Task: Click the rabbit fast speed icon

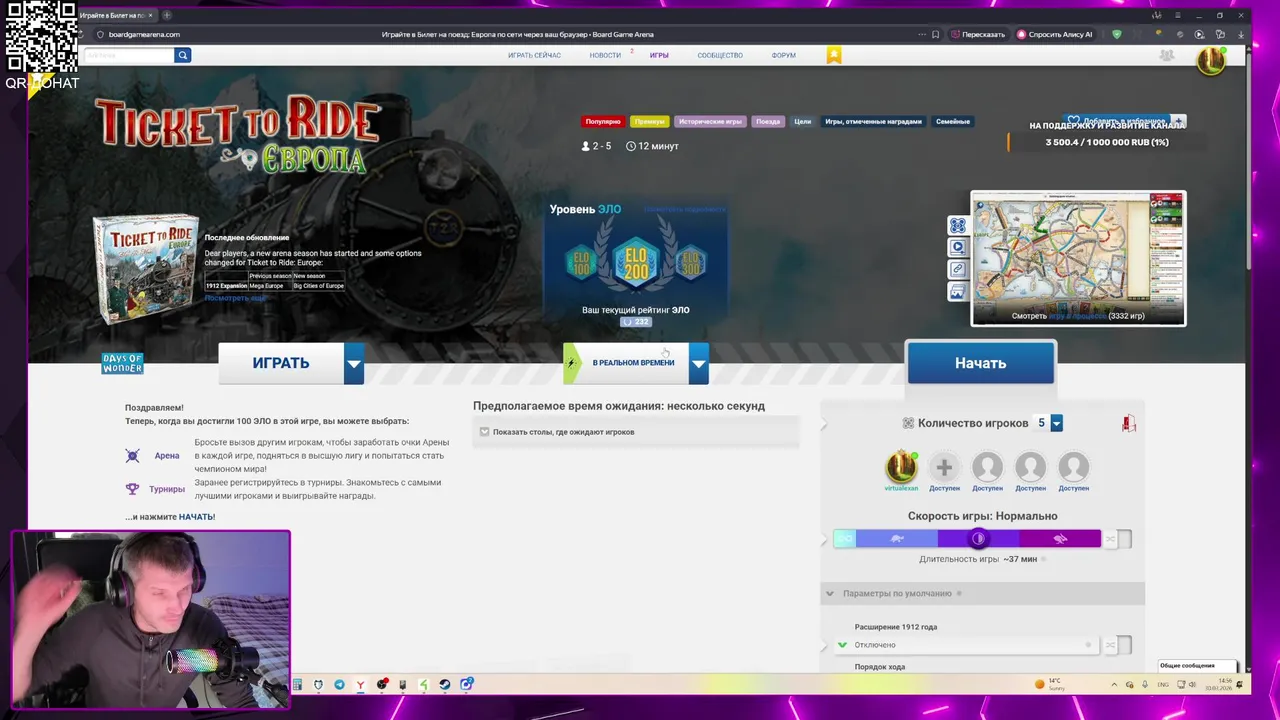Action: [x=1060, y=539]
